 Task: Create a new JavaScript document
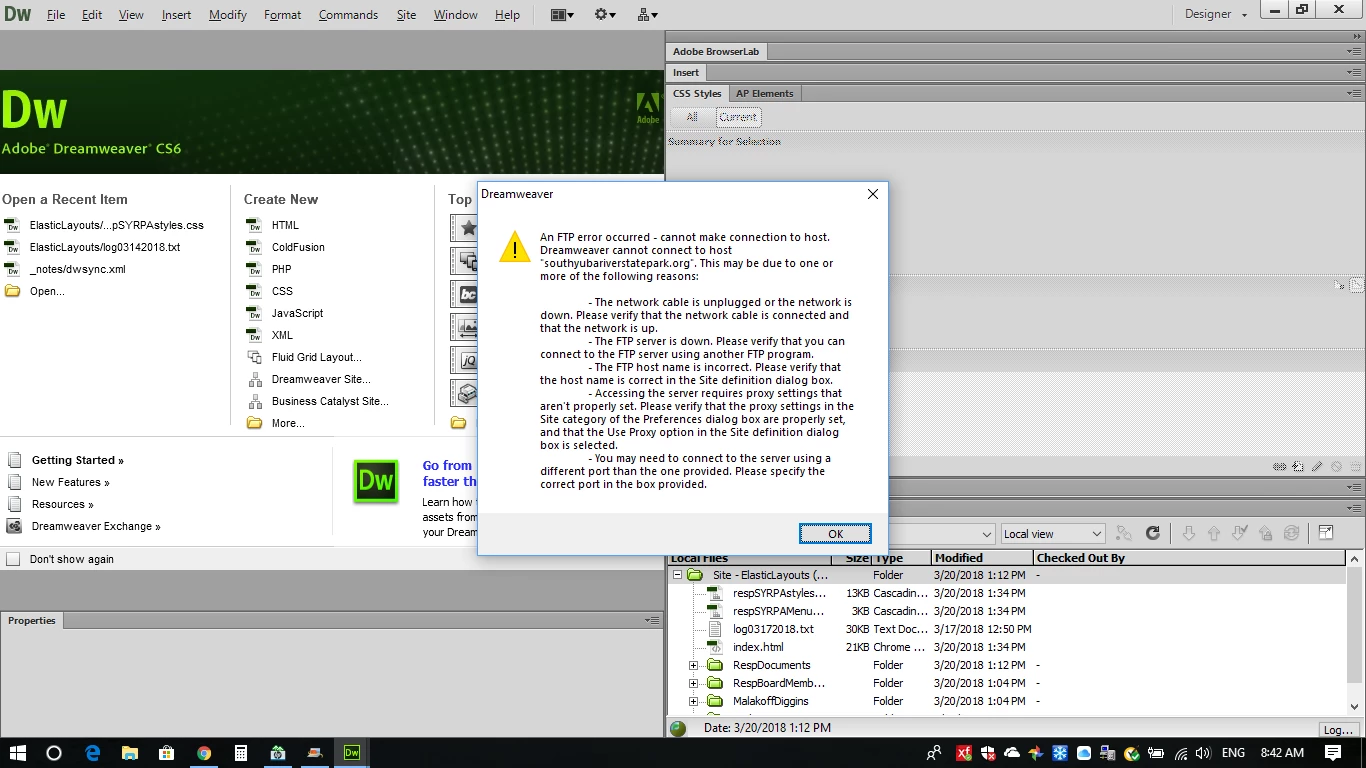297,313
